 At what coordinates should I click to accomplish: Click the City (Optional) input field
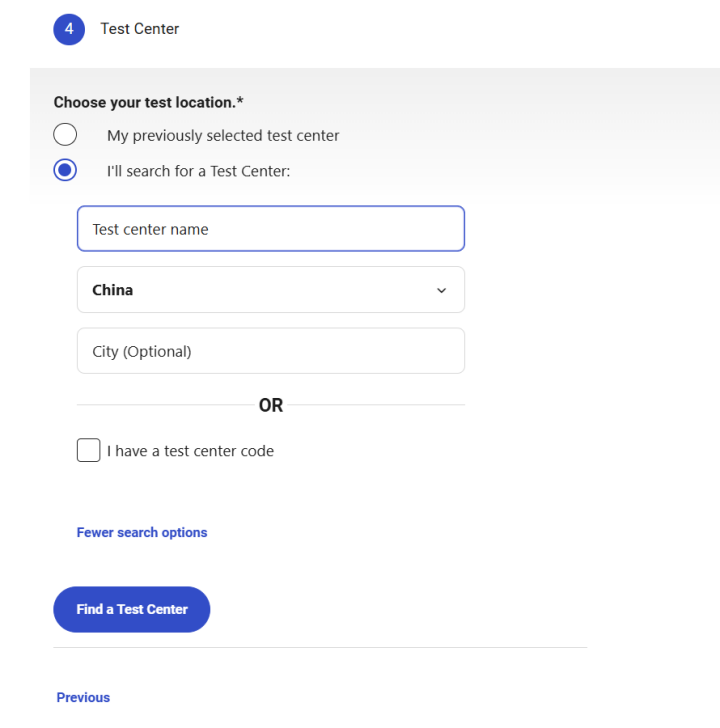pos(270,351)
